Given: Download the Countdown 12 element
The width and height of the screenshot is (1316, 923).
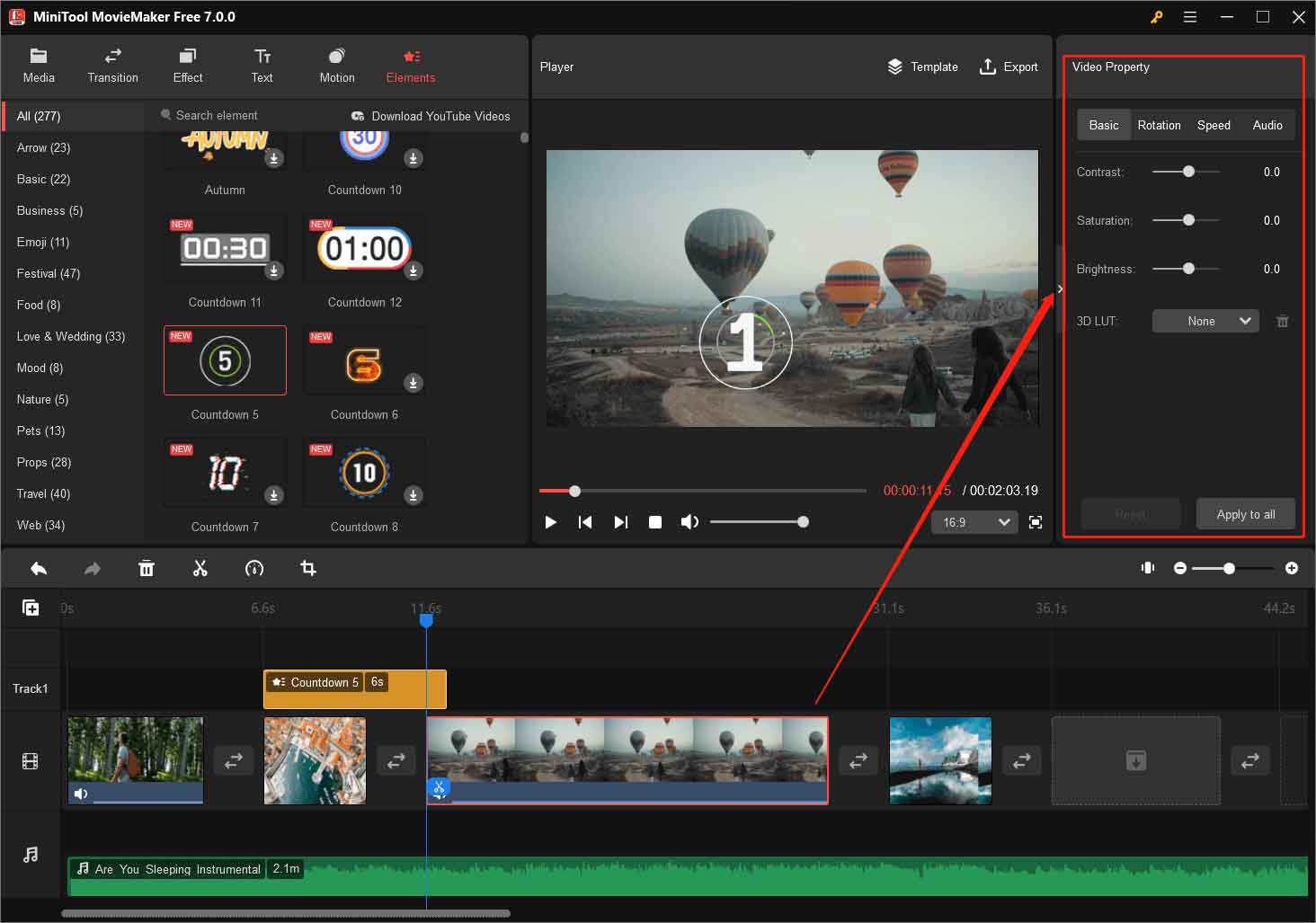Looking at the screenshot, I should (413, 271).
